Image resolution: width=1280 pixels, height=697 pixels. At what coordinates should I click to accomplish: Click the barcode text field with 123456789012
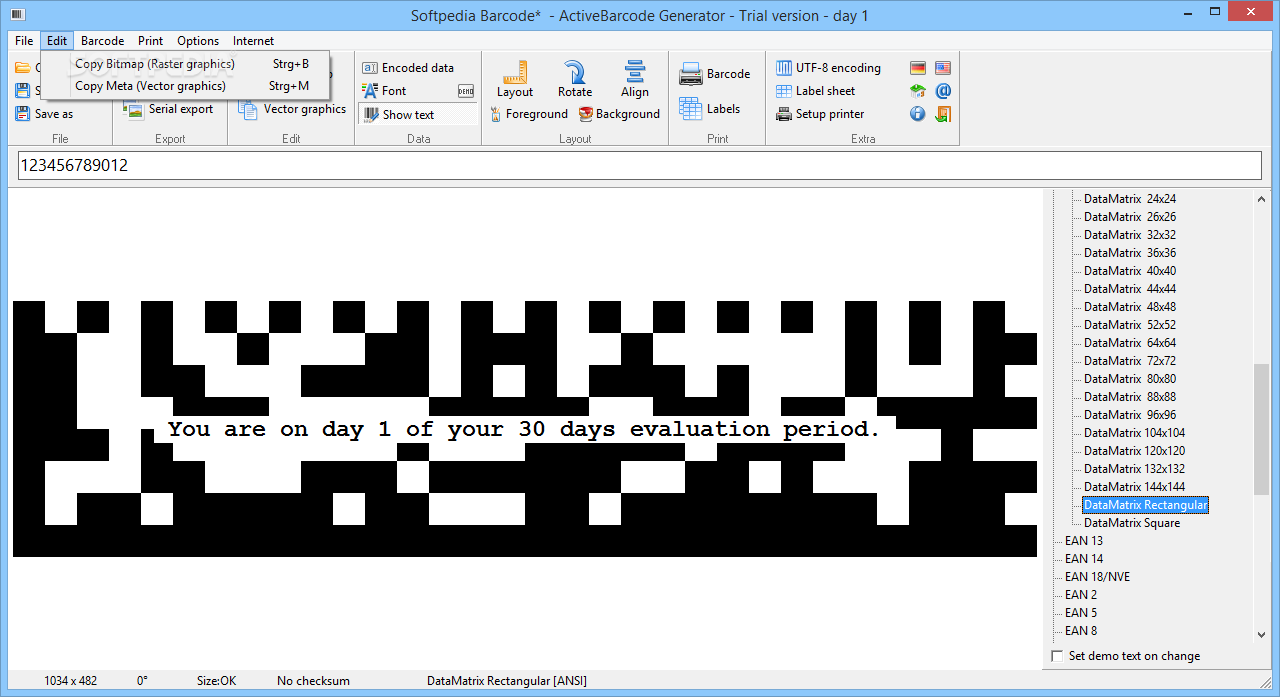[640, 166]
